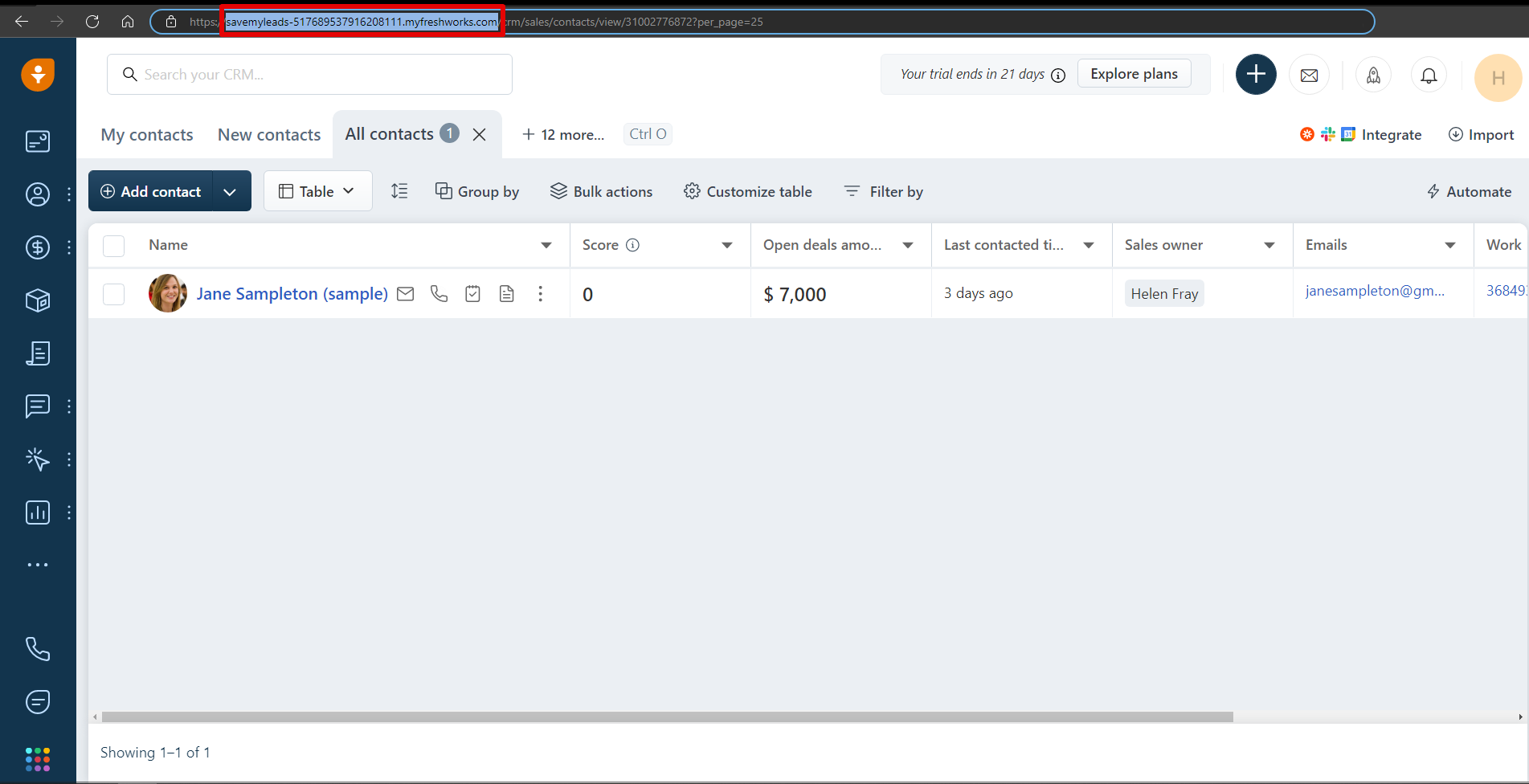Open the Table view dropdown
Viewport: 1529px width, 784px height.
318,191
